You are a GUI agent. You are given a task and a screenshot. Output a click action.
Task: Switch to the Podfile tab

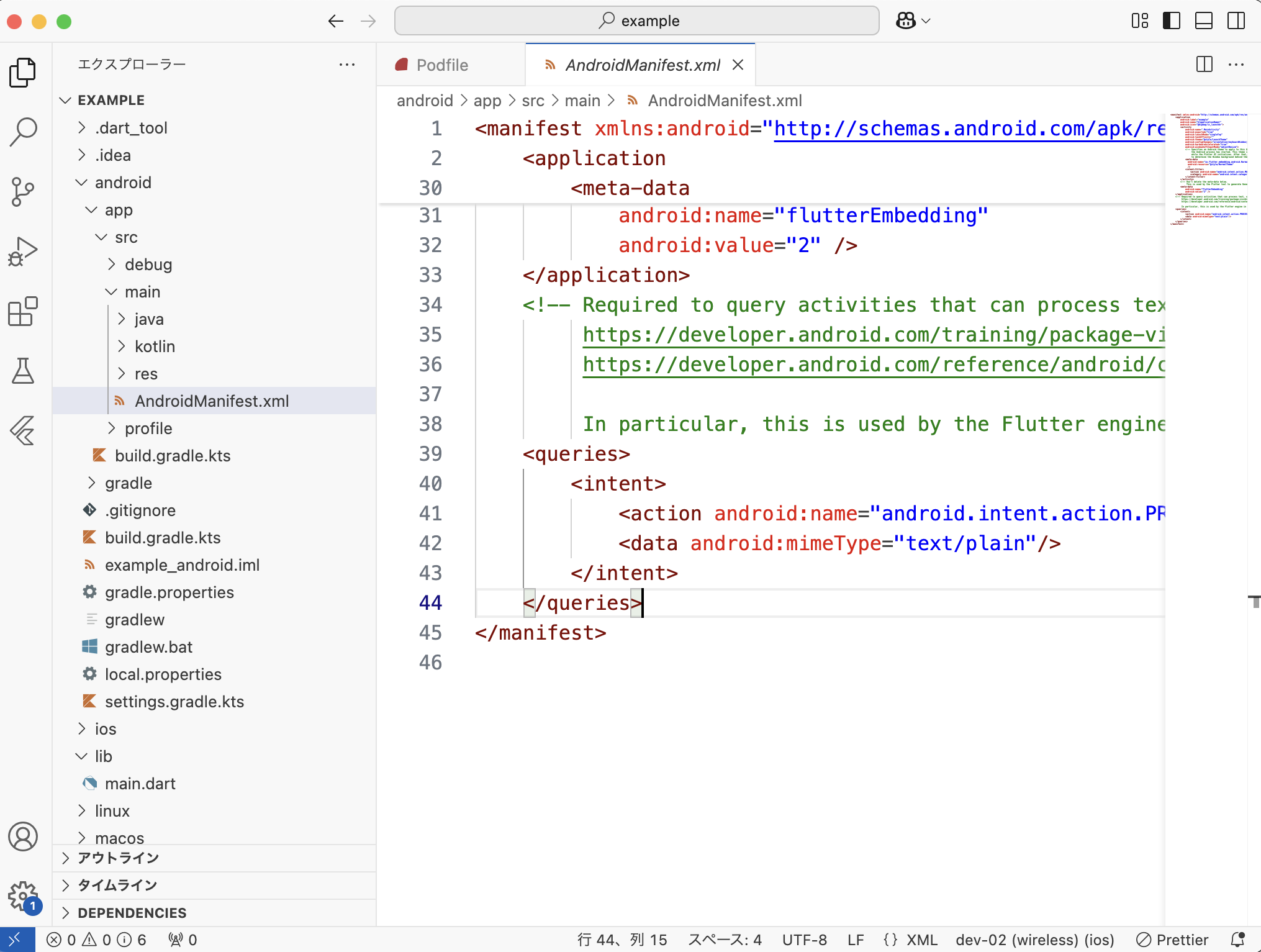pos(441,65)
